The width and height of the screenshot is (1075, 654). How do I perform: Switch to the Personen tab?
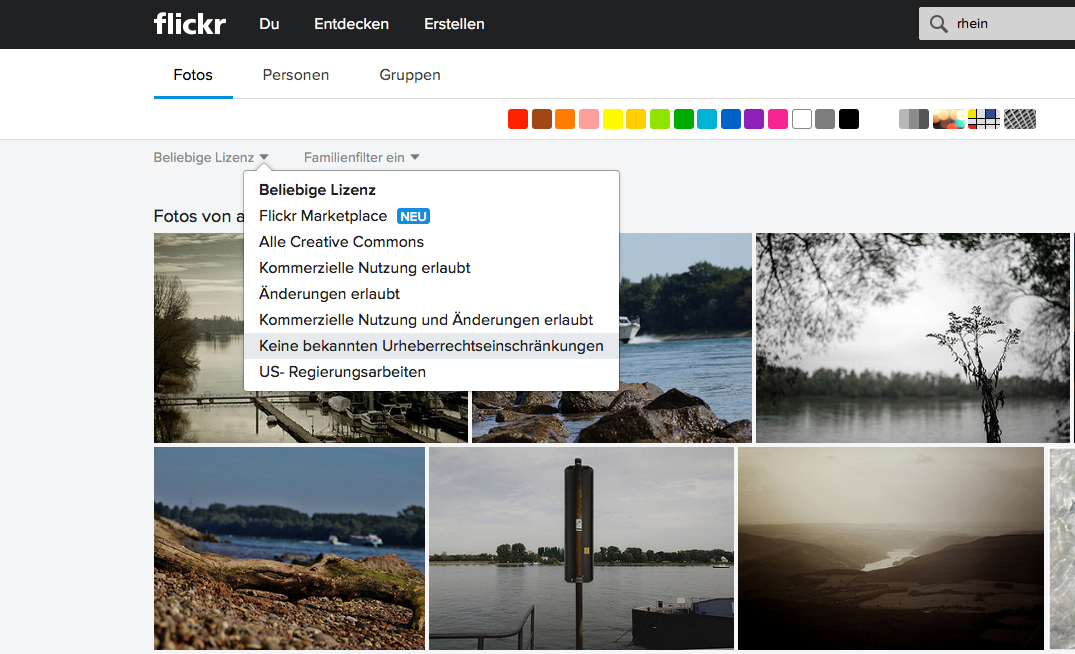point(295,75)
